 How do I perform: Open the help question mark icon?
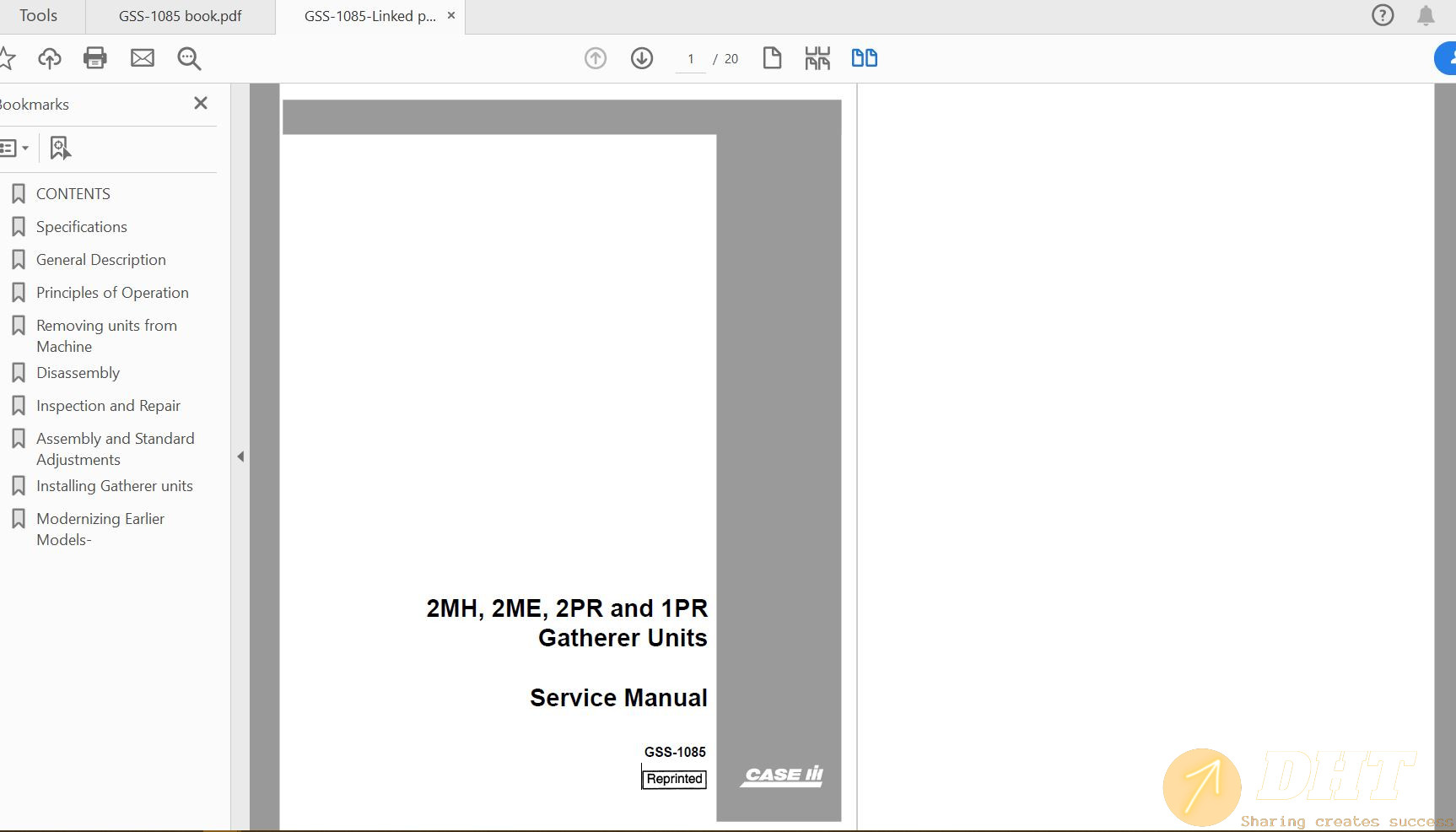(1383, 15)
